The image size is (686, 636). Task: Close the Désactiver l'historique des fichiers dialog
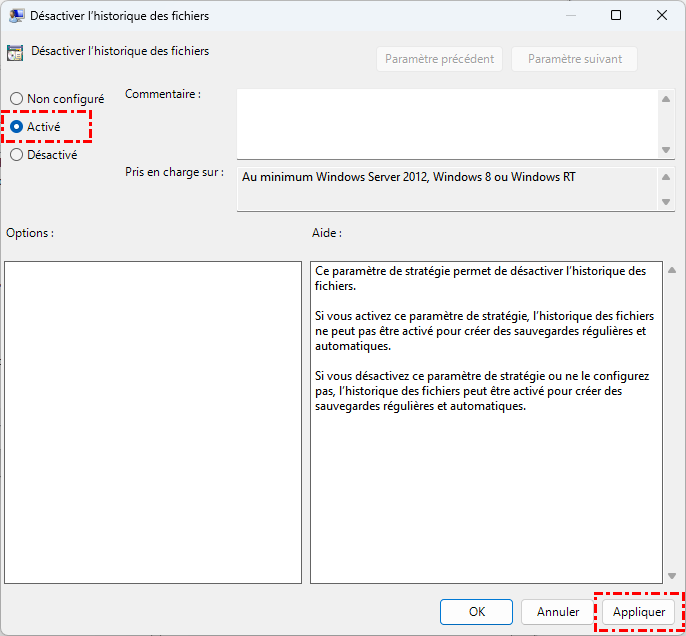[x=662, y=16]
